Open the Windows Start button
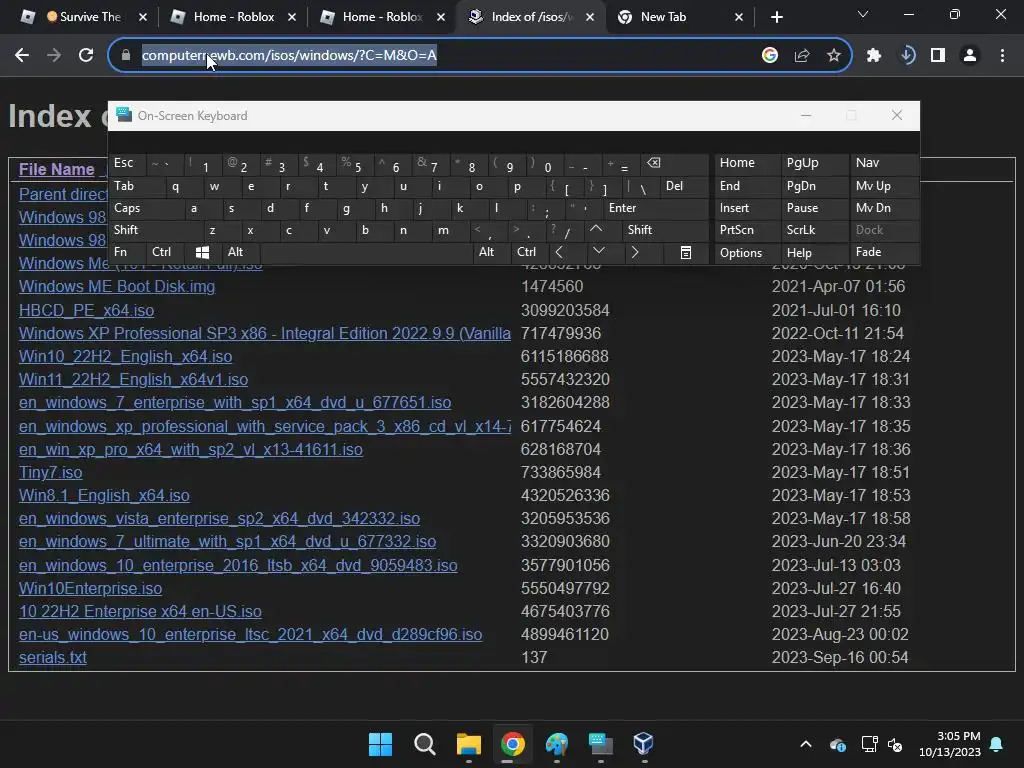Viewport: 1024px width, 768px height. point(380,744)
